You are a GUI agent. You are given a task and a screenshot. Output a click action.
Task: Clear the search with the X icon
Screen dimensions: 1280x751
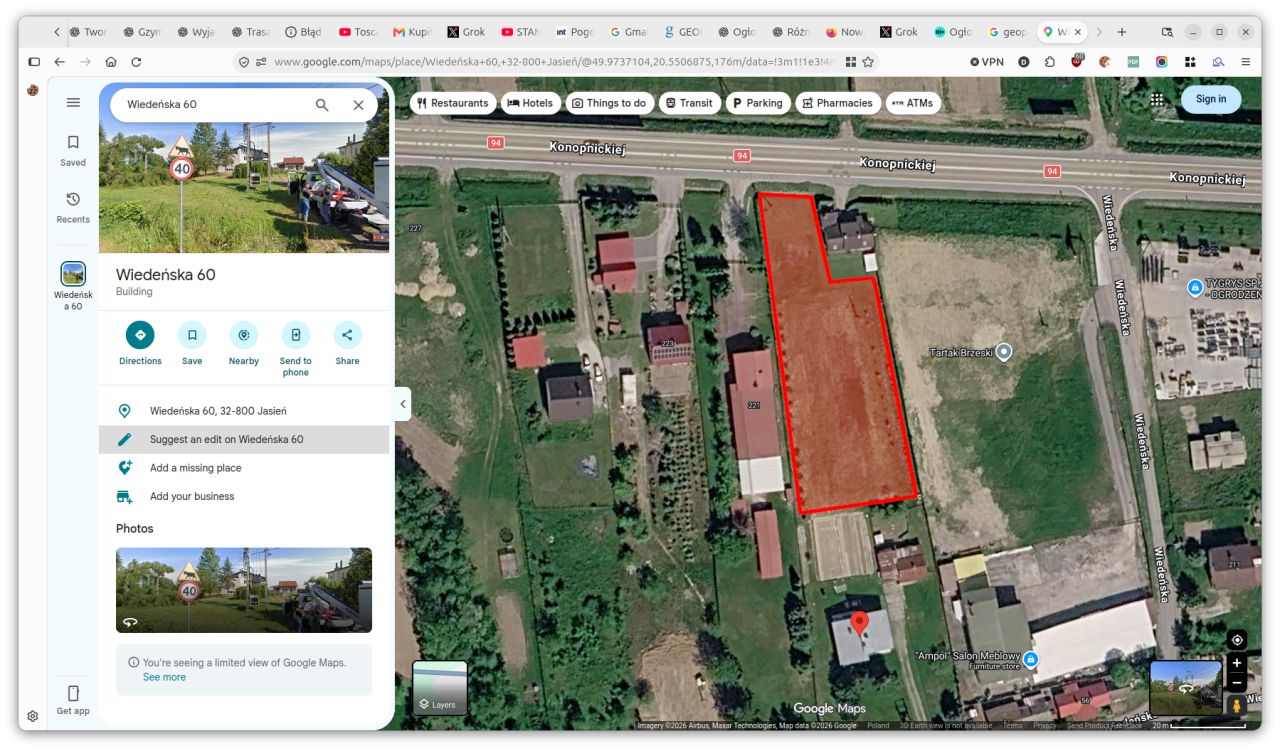[358, 105]
